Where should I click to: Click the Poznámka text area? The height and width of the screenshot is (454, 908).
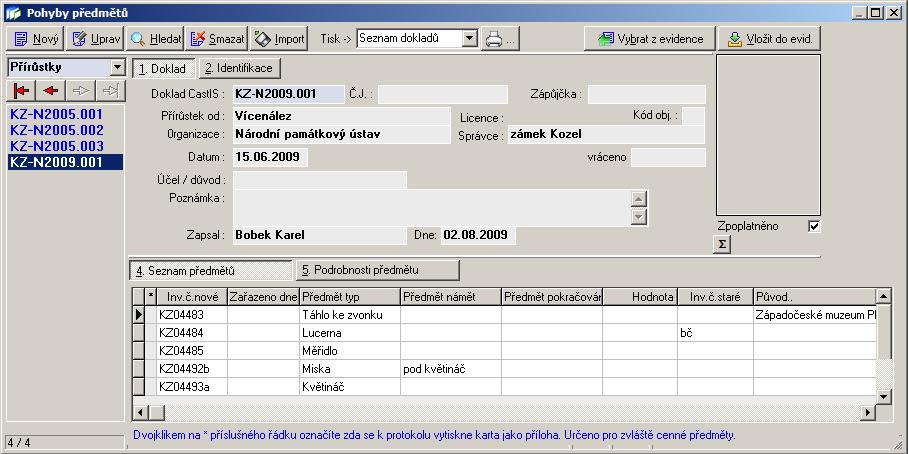[x=432, y=208]
